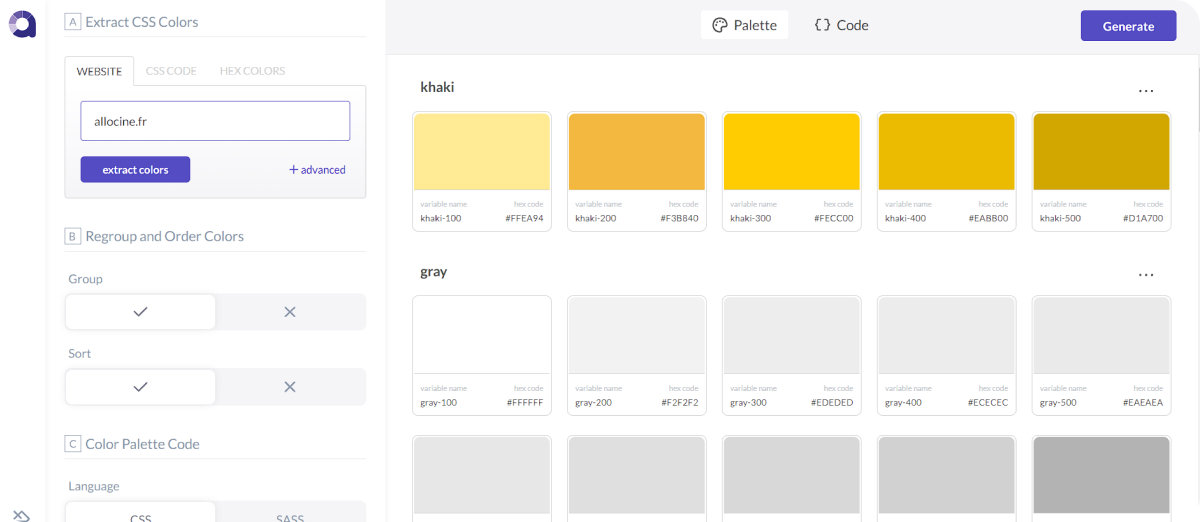Disable Sort with the X option
This screenshot has width=1200, height=522.
[290, 387]
